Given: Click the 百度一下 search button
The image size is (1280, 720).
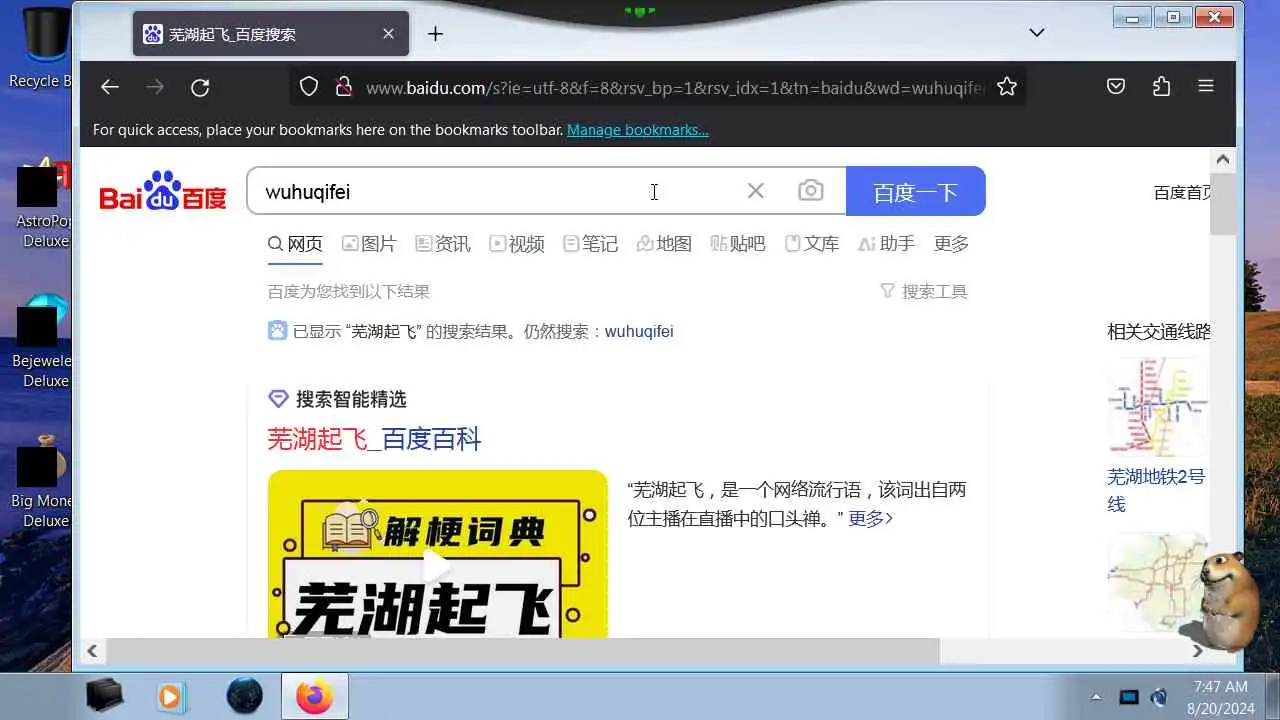Looking at the screenshot, I should [916, 191].
